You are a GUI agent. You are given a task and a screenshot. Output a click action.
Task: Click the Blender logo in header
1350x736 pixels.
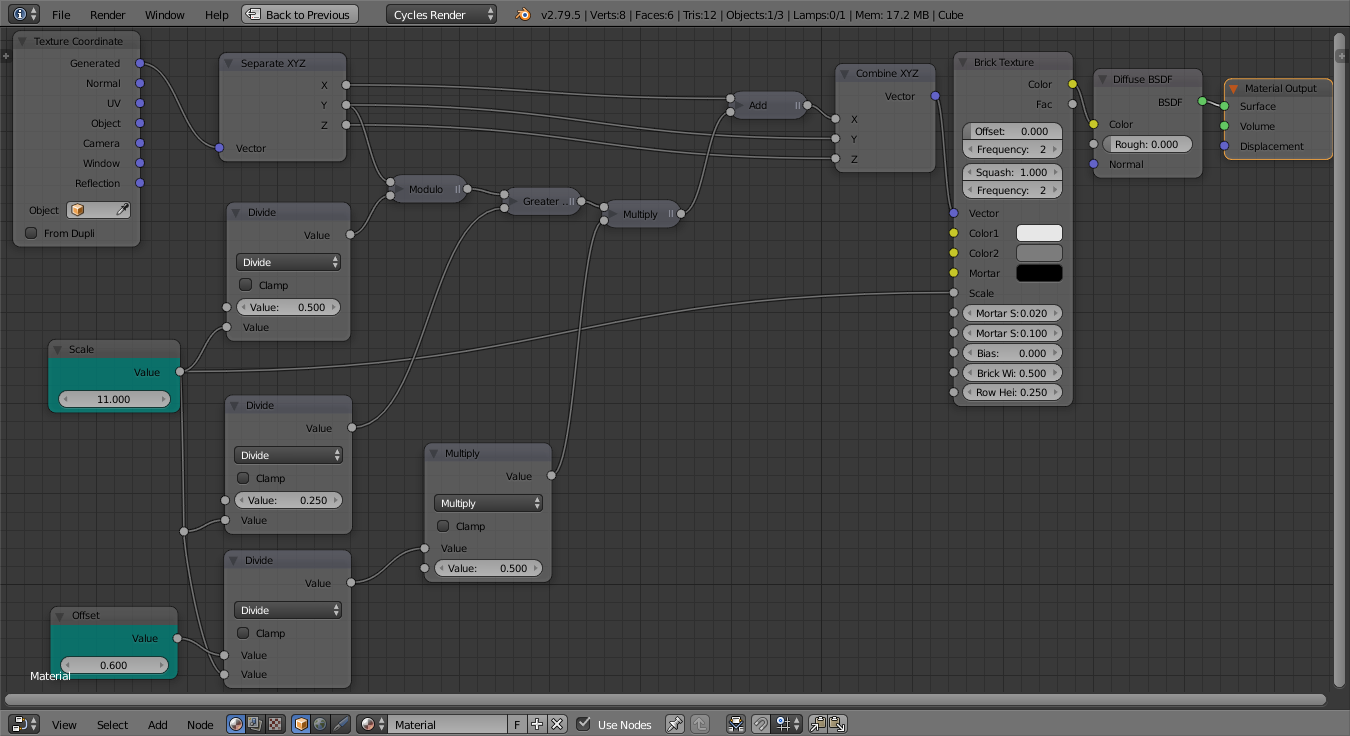522,14
